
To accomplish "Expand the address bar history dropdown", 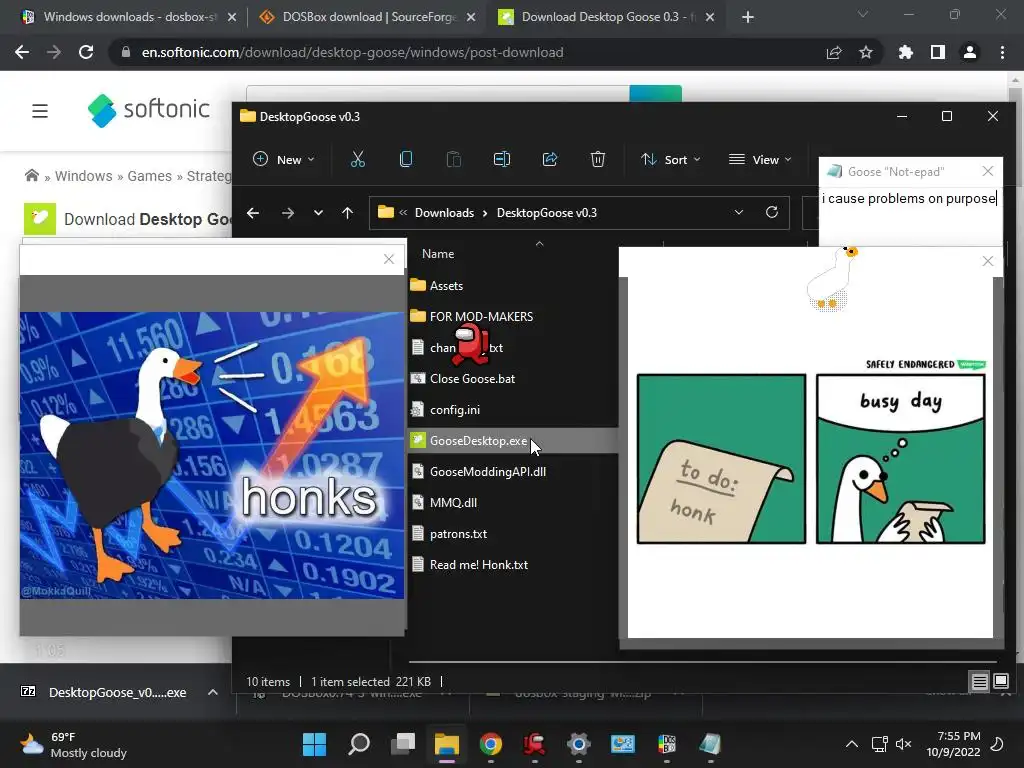I will click(x=739, y=212).
